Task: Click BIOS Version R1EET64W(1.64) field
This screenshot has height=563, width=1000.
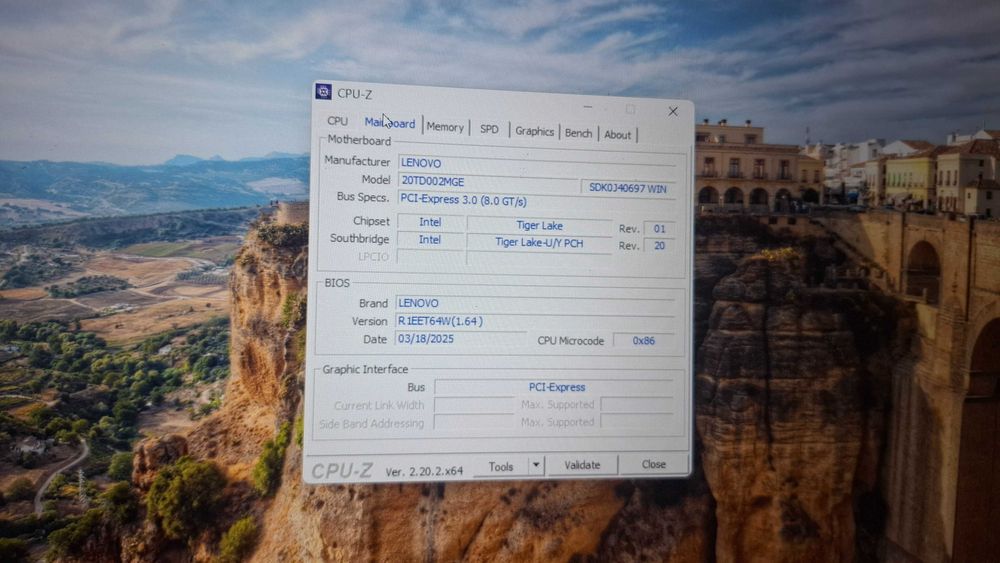Action: (534, 321)
